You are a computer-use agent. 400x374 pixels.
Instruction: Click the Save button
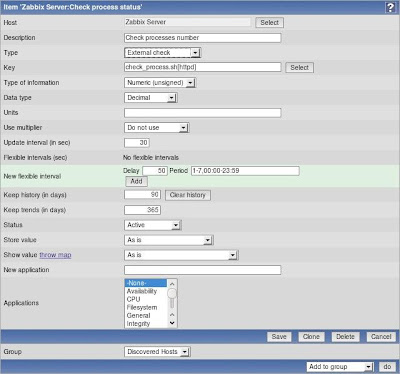coord(279,337)
